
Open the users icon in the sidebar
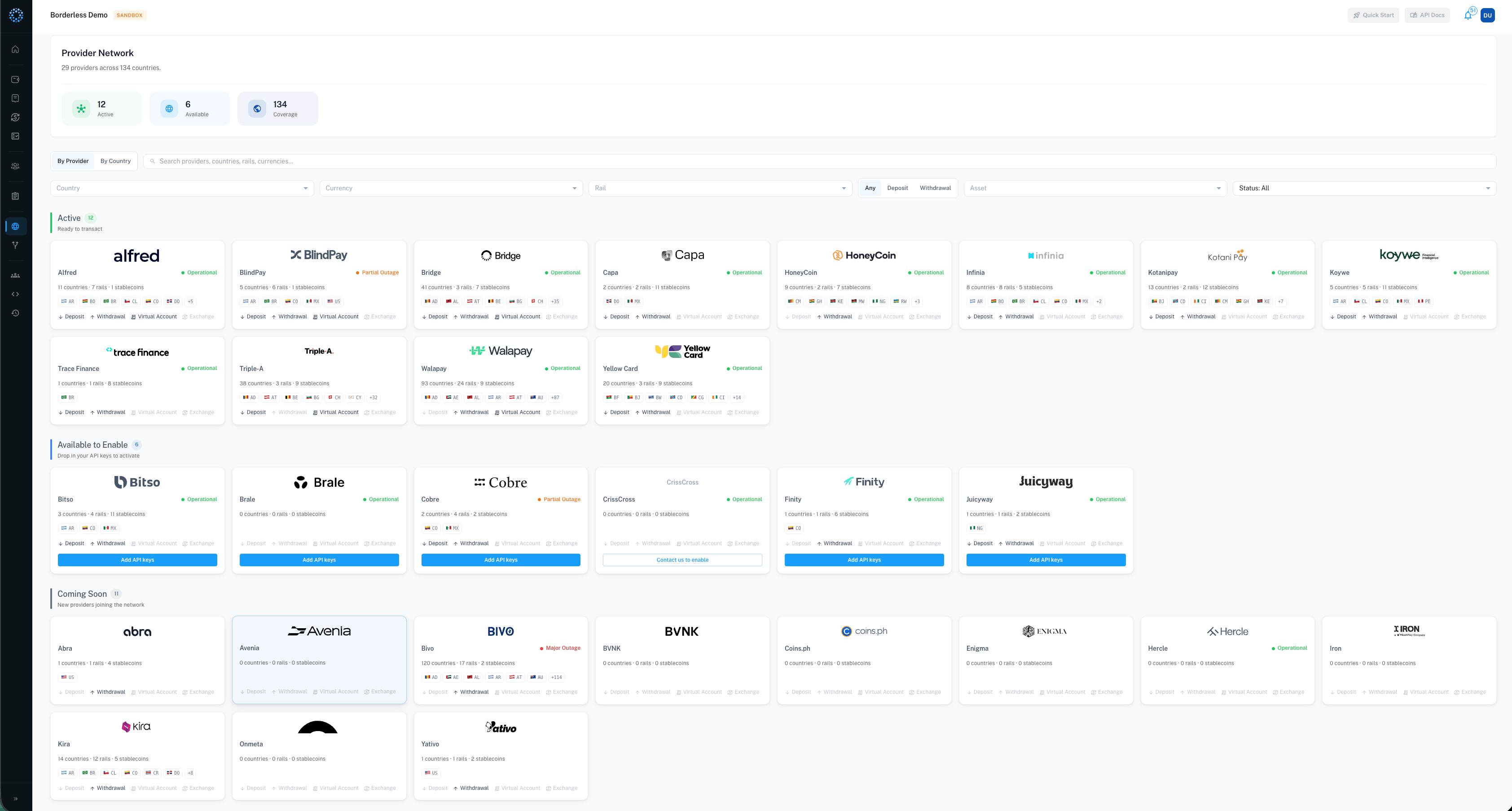click(x=15, y=166)
